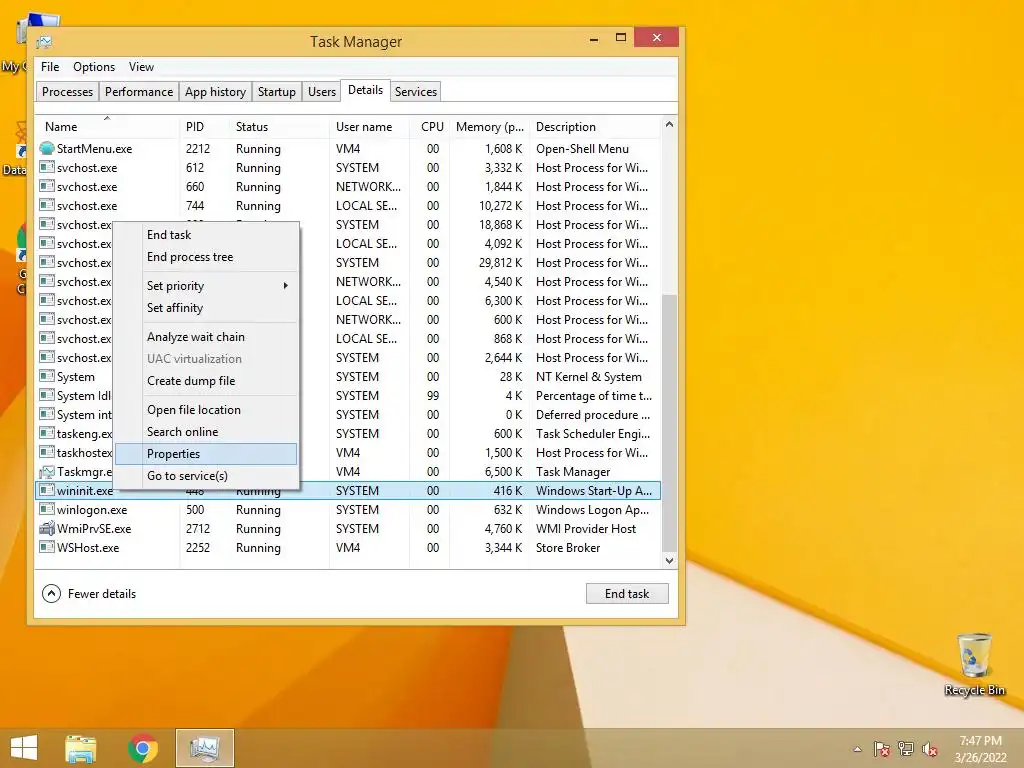Image resolution: width=1024 pixels, height=768 pixels.
Task: Select the winlogon.exe row name
Action: [x=92, y=509]
